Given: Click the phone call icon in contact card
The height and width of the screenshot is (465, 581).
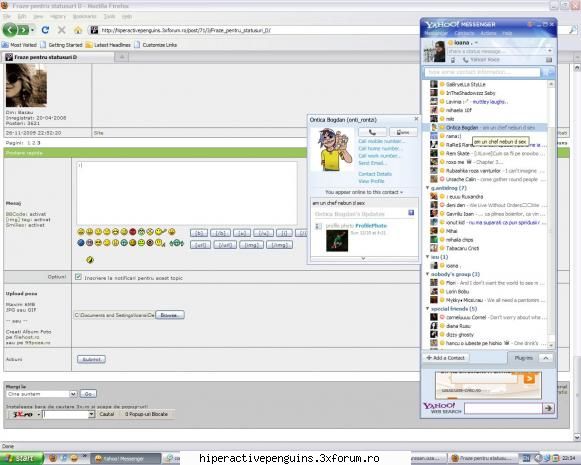Looking at the screenshot, I should point(372,132).
